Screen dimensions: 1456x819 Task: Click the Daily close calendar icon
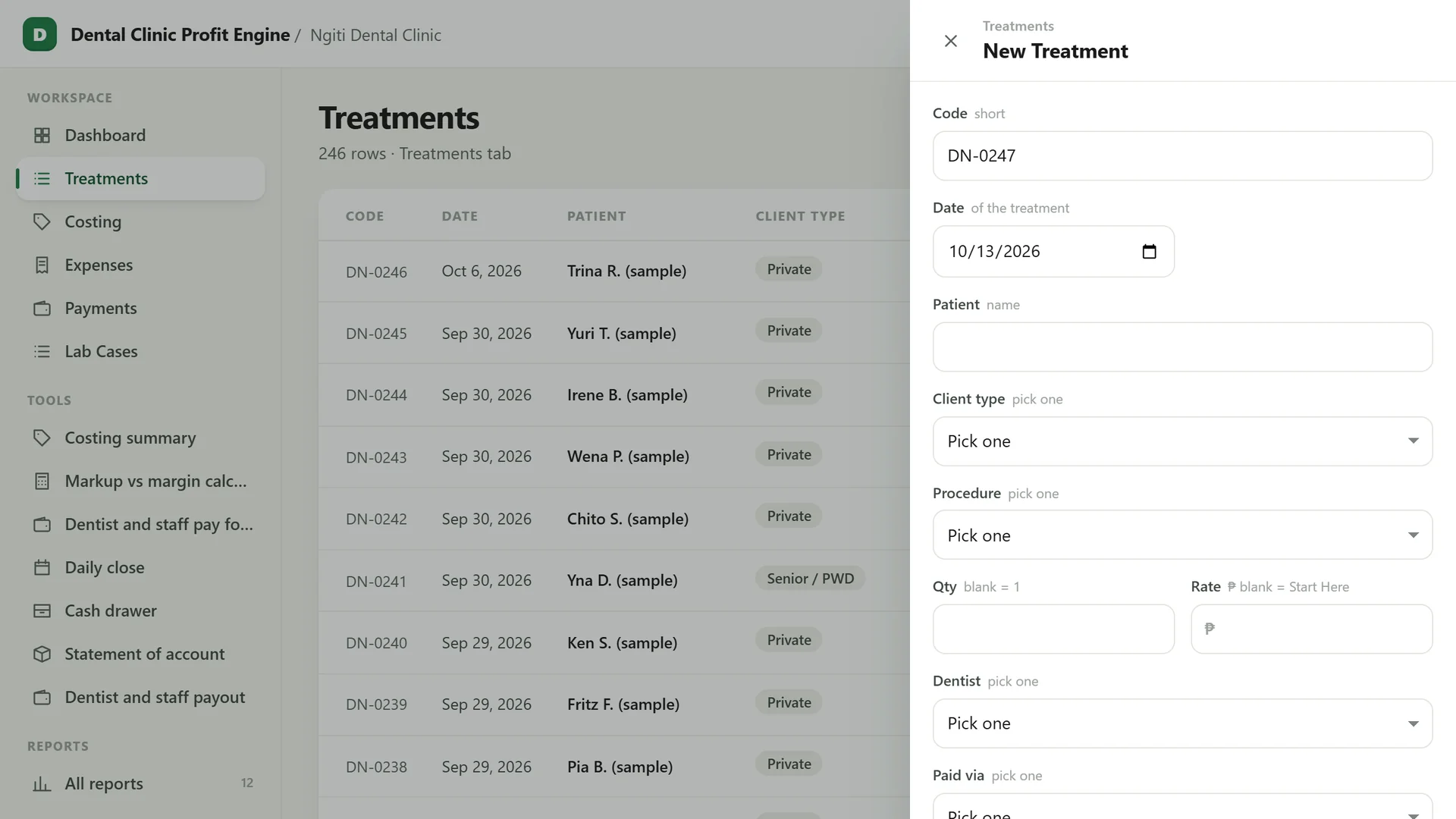42,567
